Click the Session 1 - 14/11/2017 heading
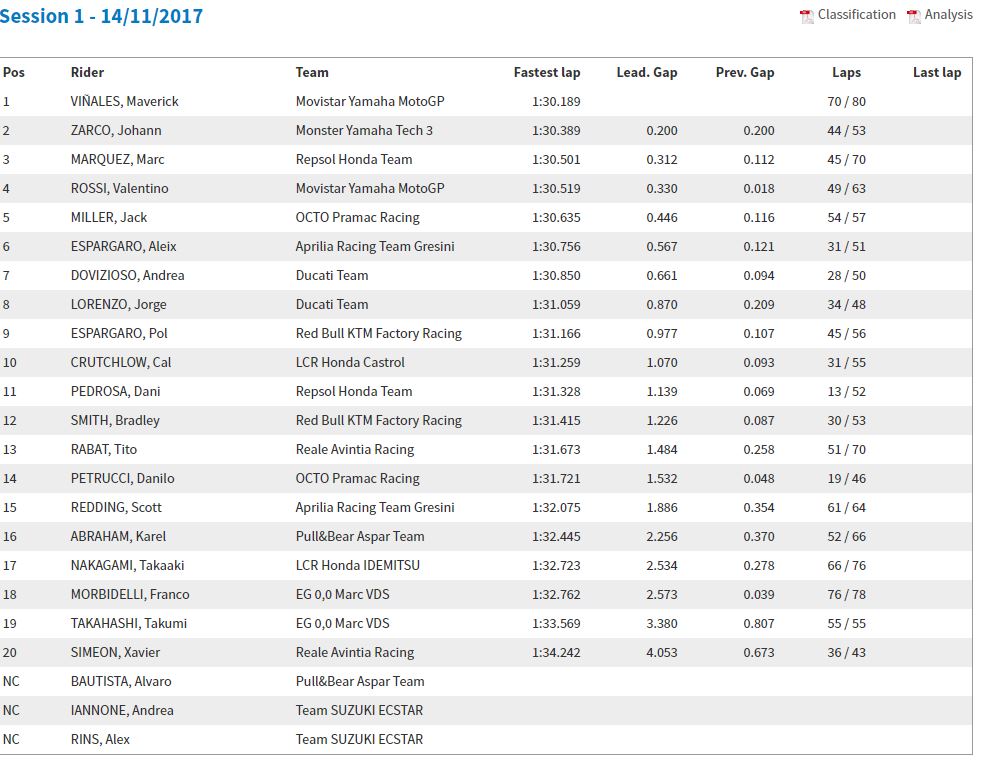This screenshot has width=981, height=769. [x=101, y=16]
